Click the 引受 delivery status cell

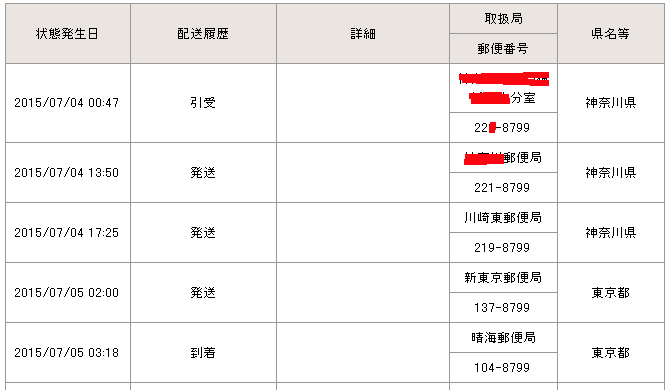tap(203, 103)
